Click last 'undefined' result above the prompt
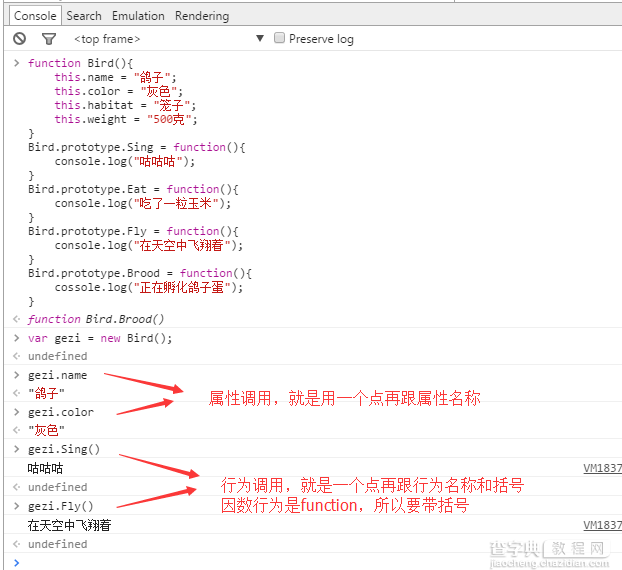The image size is (622, 570). (x=58, y=544)
